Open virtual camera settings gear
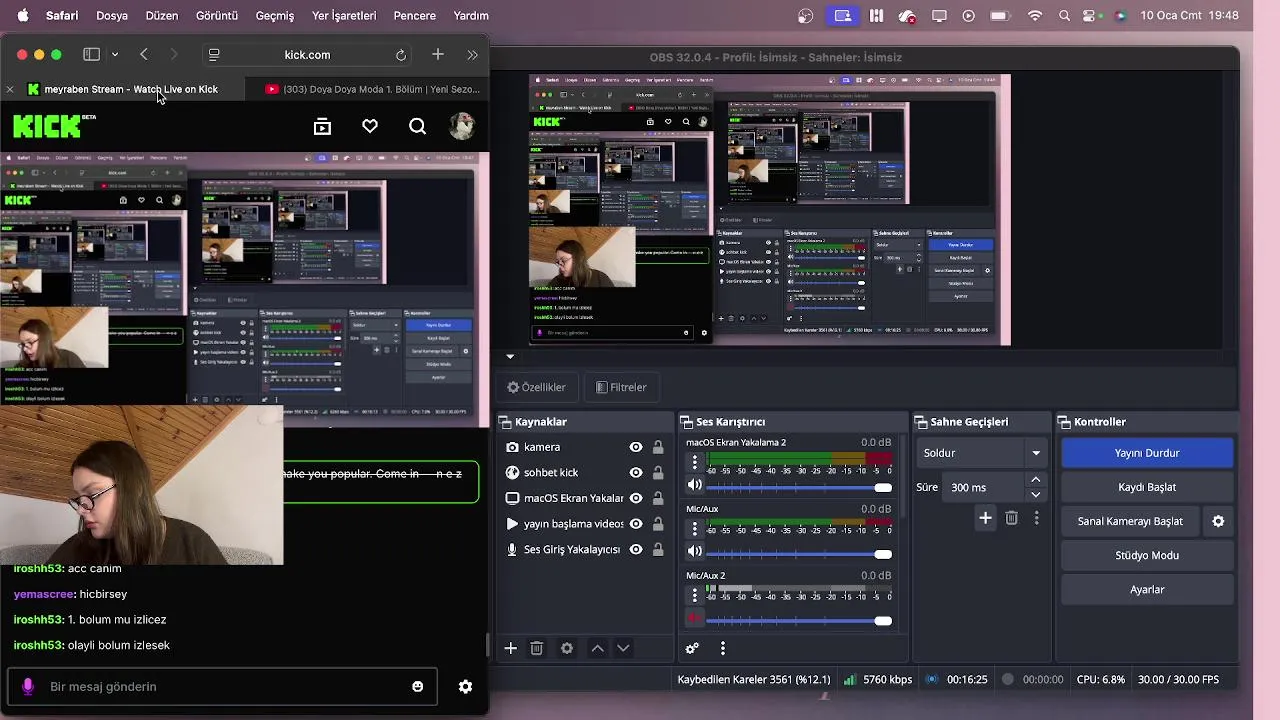This screenshot has height=720, width=1280. [1218, 521]
